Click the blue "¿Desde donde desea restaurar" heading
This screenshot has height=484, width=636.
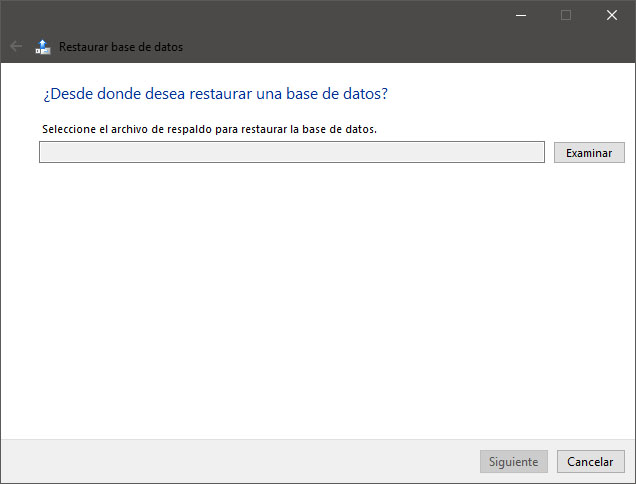pos(215,94)
